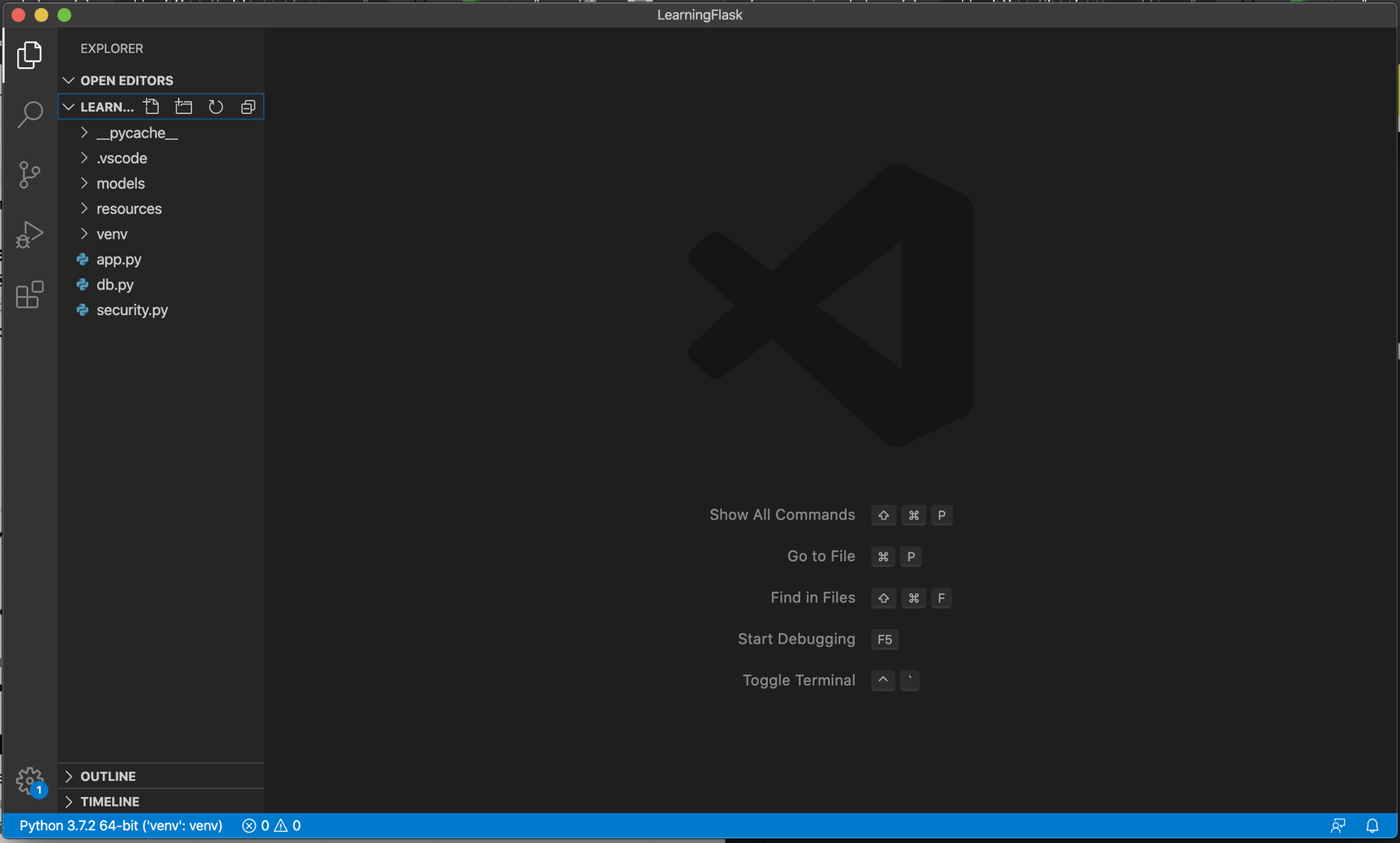
Task: Expand the __pycache__ folder
Action: click(84, 133)
